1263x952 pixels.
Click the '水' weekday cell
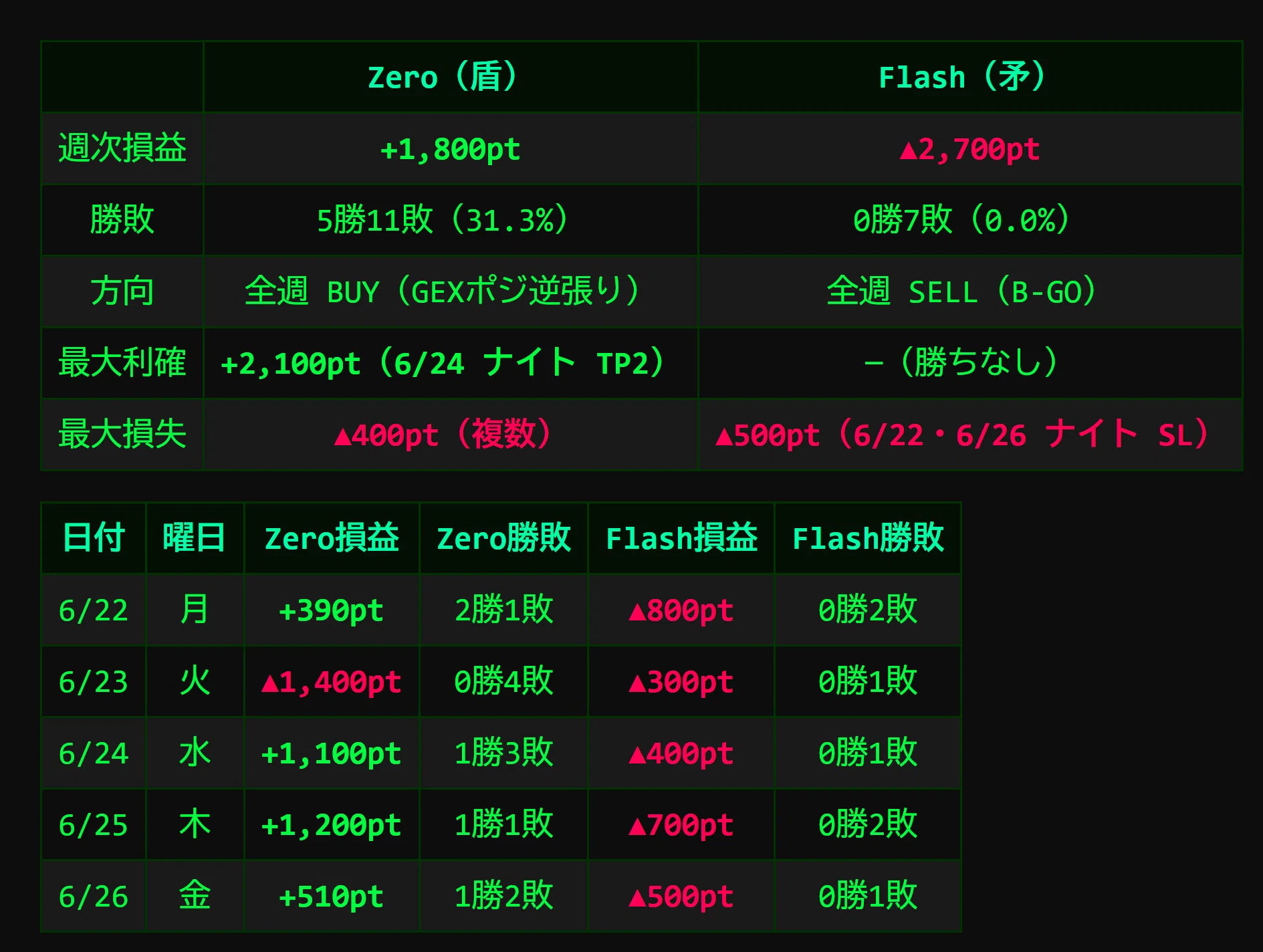195,753
